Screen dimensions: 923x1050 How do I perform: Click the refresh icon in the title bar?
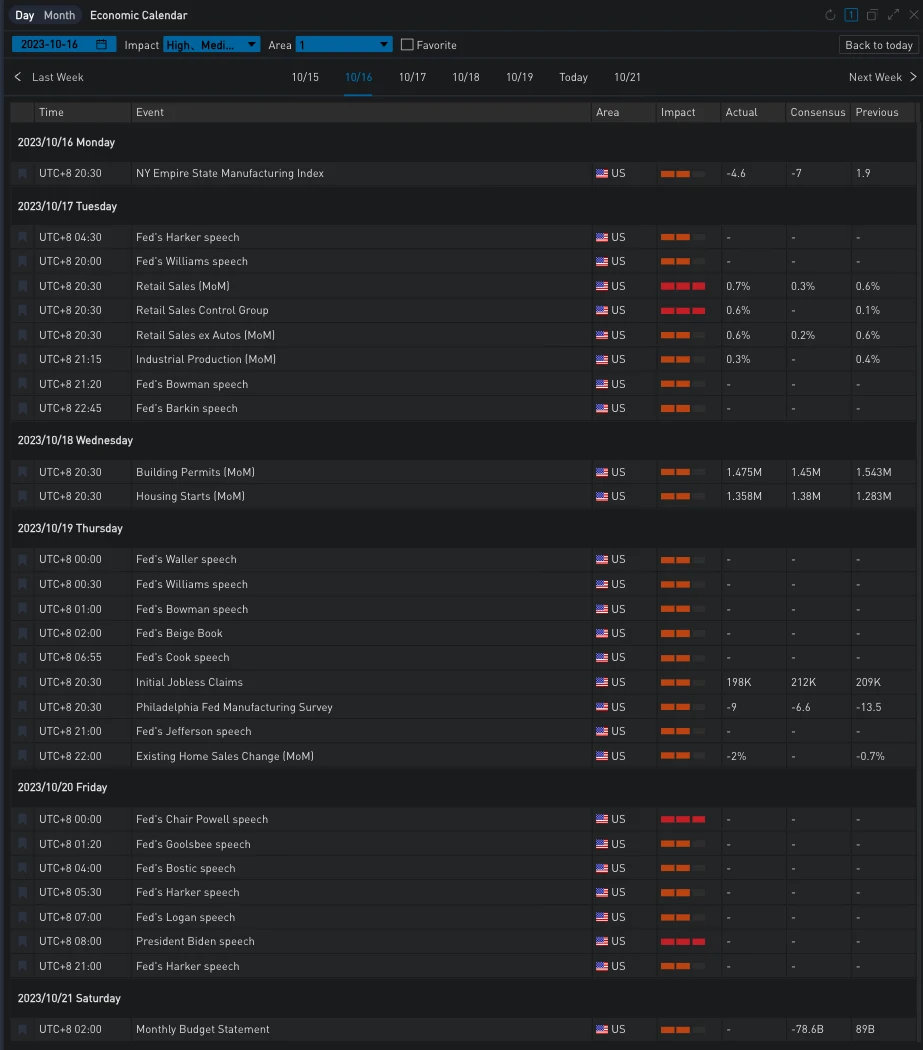(830, 15)
